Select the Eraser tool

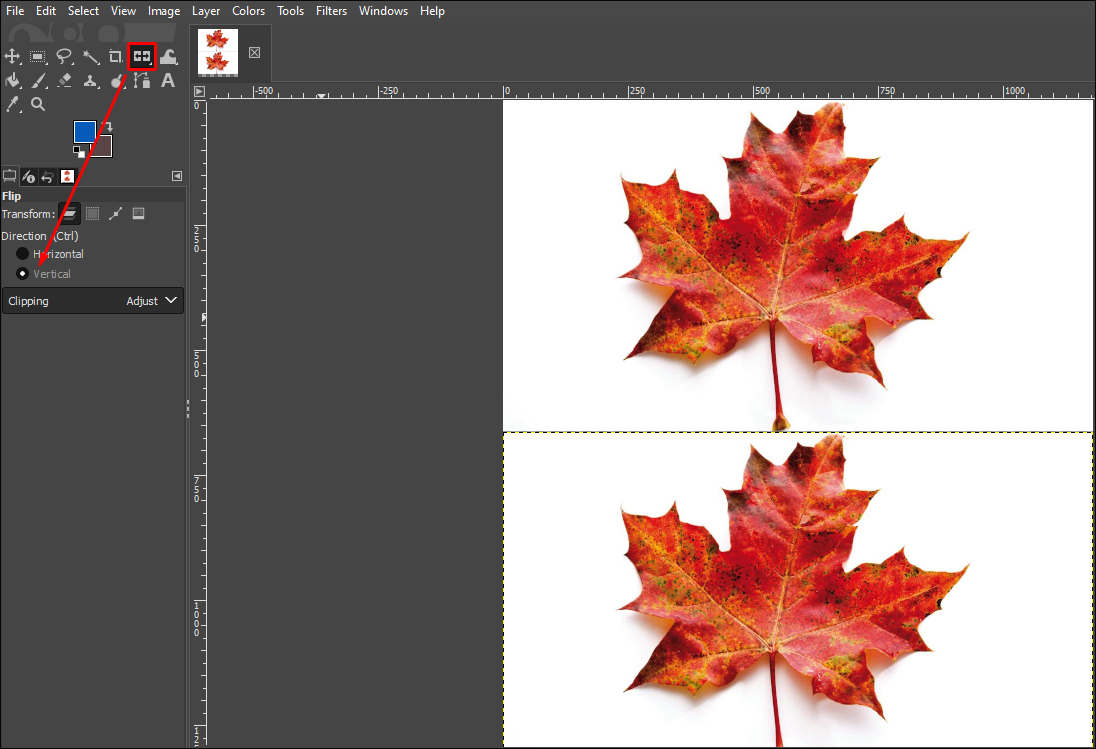64,80
